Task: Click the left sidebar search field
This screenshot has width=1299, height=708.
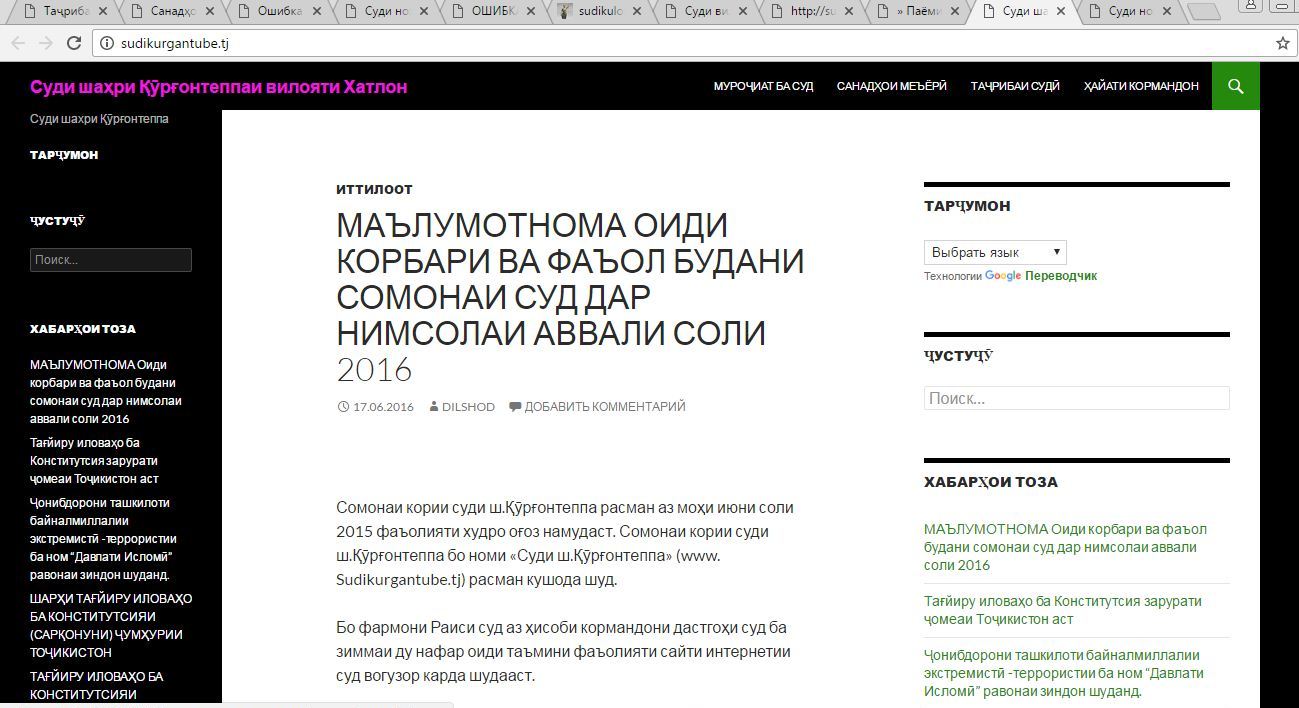Action: 110,260
